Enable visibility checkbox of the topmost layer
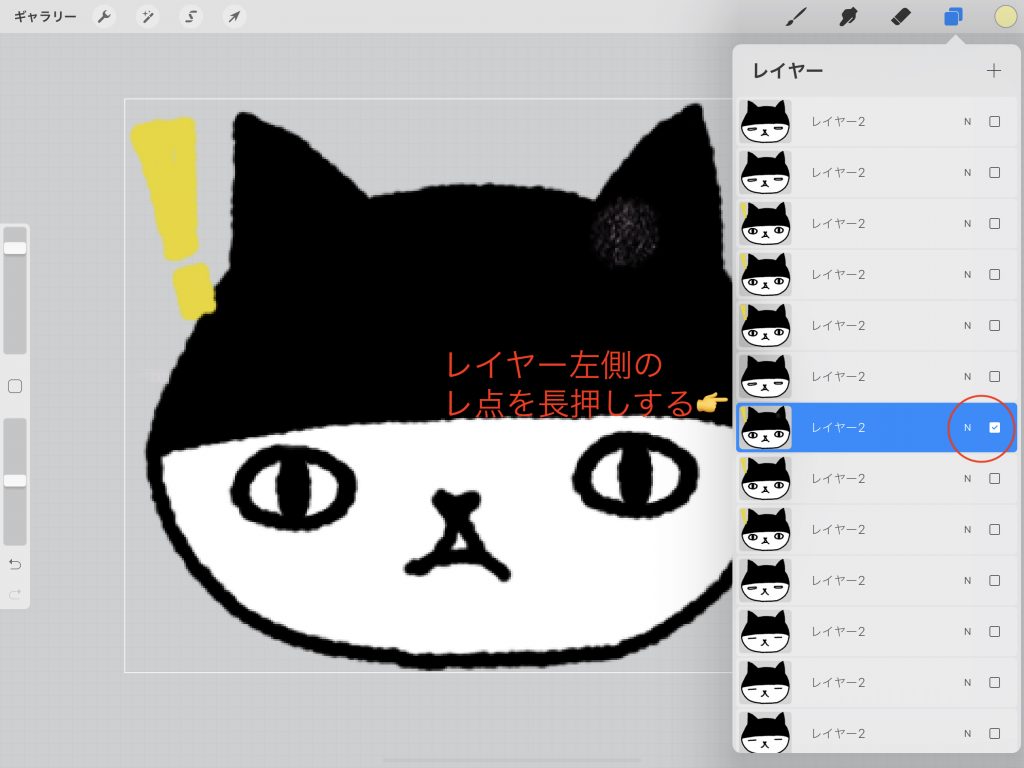This screenshot has height=768, width=1024. click(x=994, y=121)
